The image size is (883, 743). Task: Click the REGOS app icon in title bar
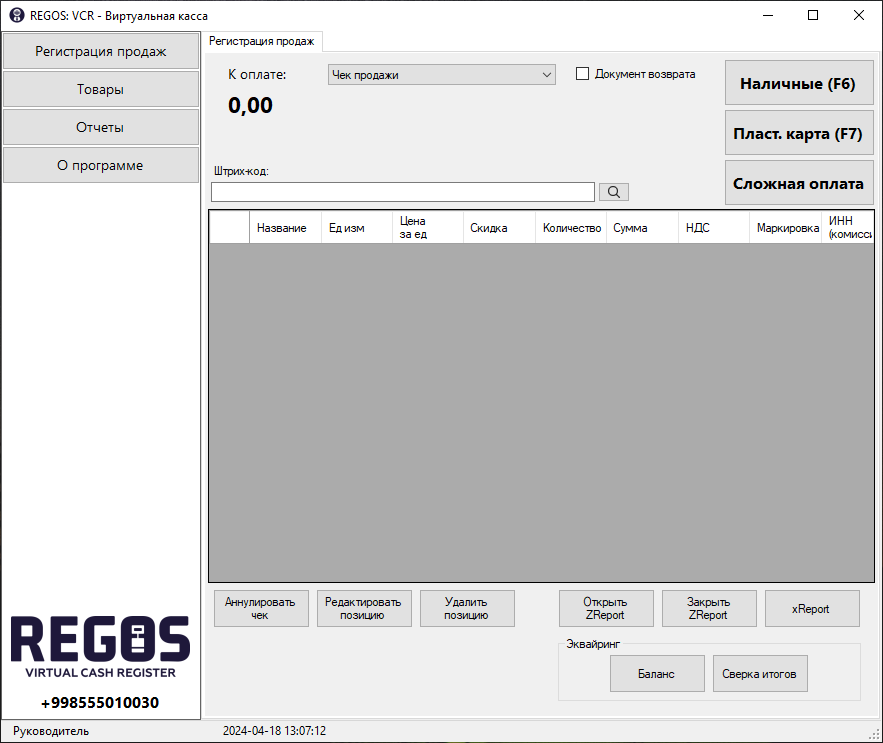17,16
